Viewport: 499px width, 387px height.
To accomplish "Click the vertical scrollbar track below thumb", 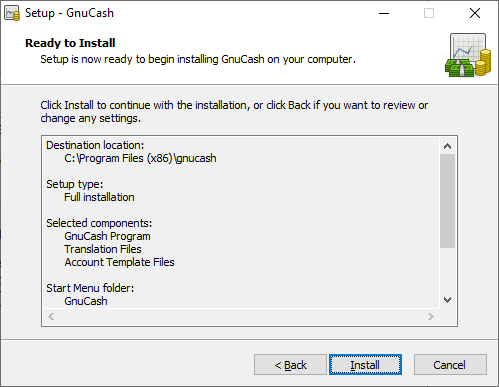I will coord(447,270).
